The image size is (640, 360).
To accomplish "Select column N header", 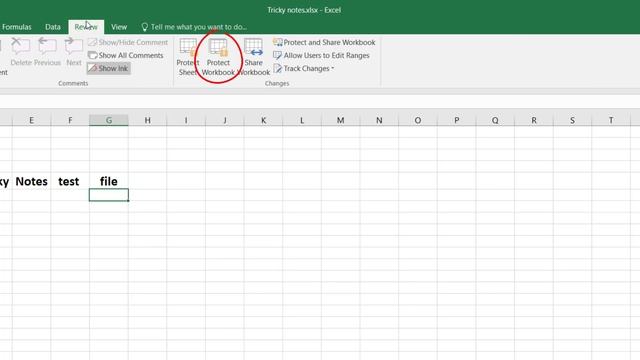I will [379, 120].
